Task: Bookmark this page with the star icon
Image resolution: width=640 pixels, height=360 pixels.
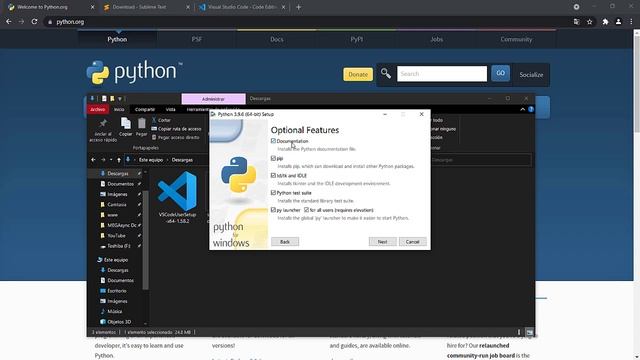Action: pos(589,22)
